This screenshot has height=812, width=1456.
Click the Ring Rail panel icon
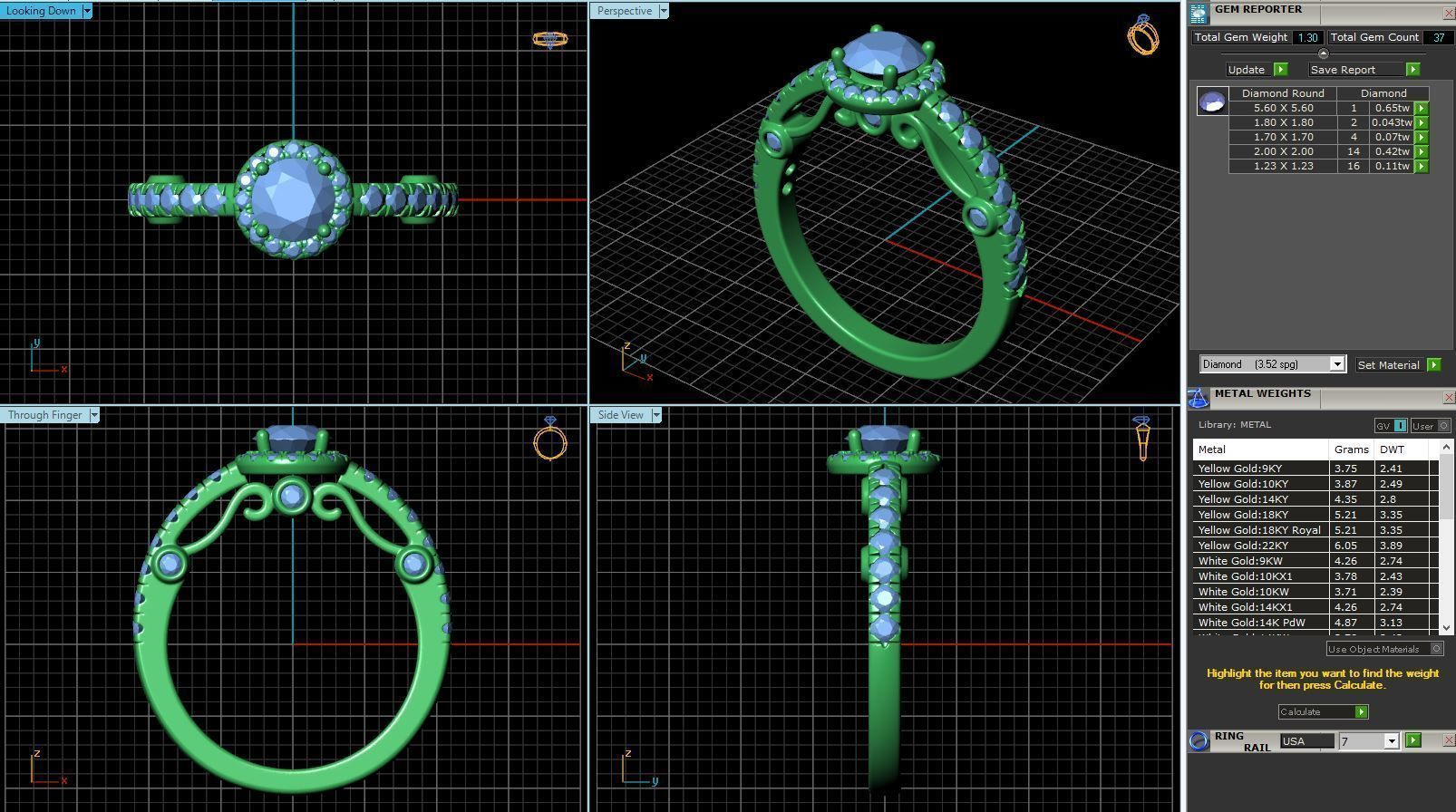click(1199, 741)
